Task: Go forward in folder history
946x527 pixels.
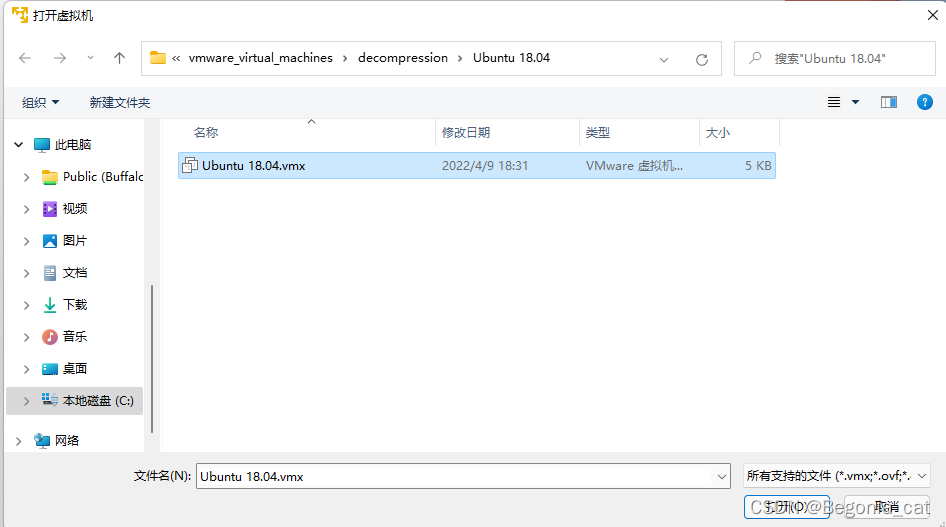Action: pos(60,58)
